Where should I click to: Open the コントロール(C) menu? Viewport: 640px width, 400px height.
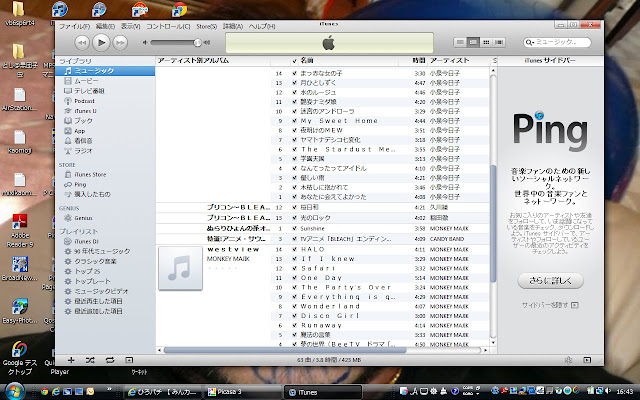tap(168, 26)
